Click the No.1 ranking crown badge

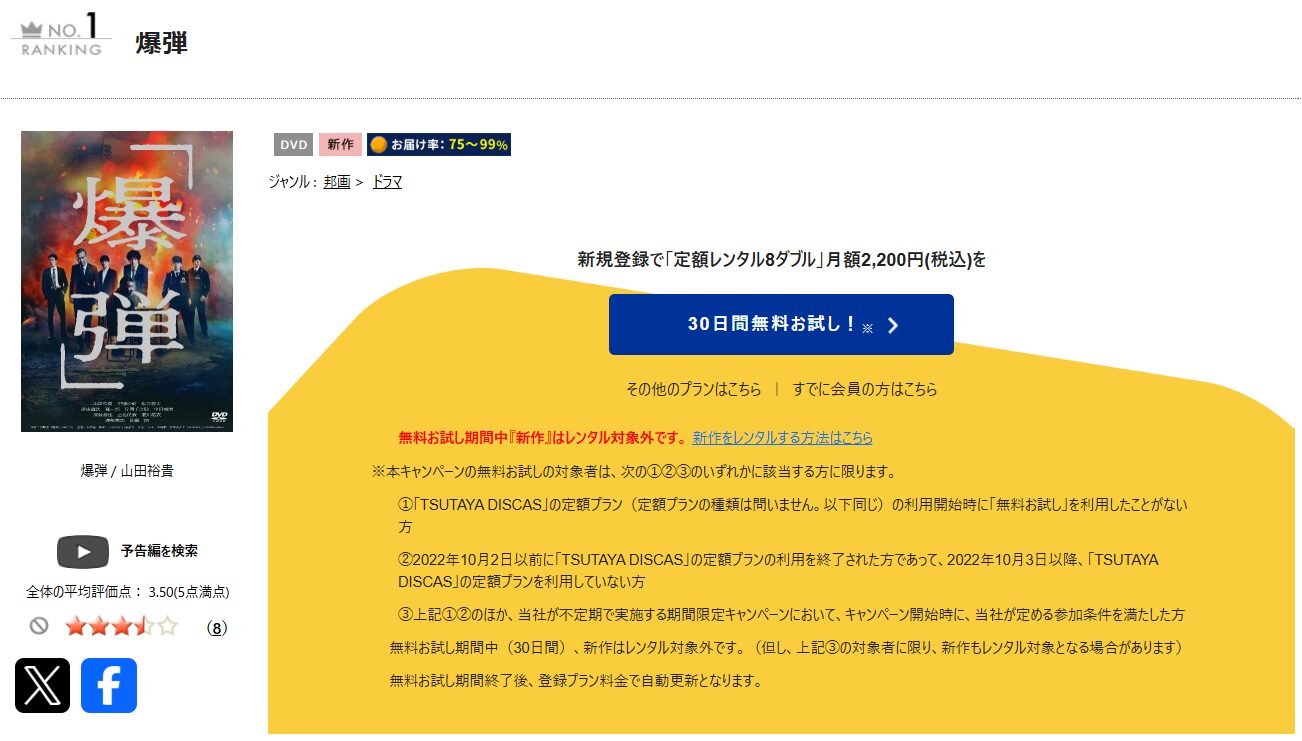tap(60, 33)
